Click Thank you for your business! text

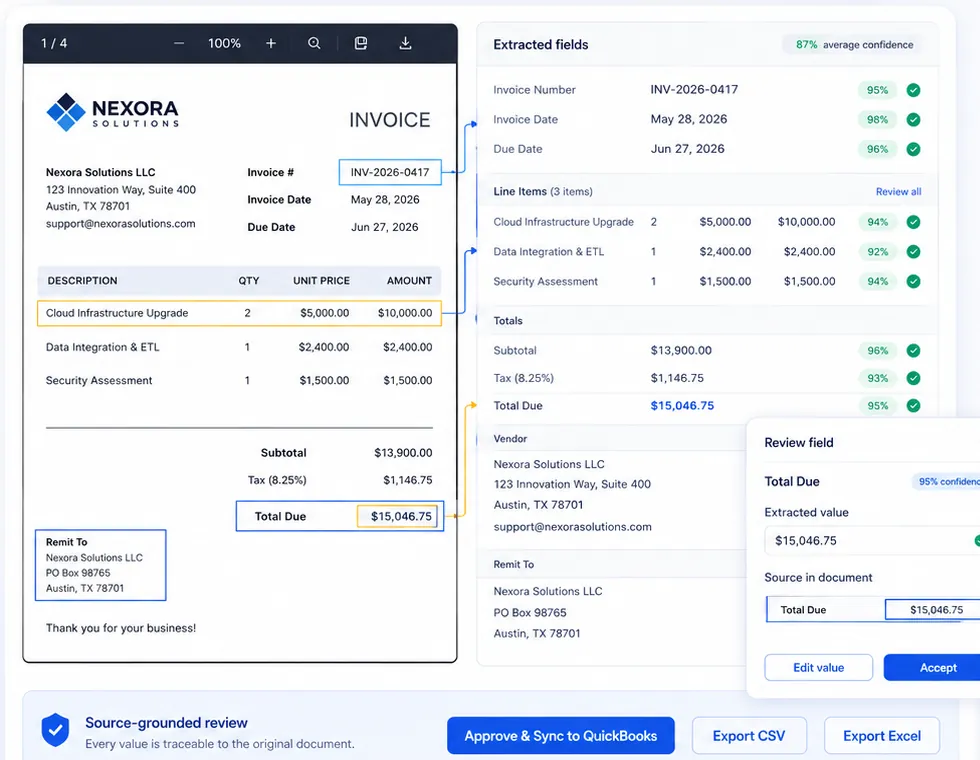click(x=121, y=628)
